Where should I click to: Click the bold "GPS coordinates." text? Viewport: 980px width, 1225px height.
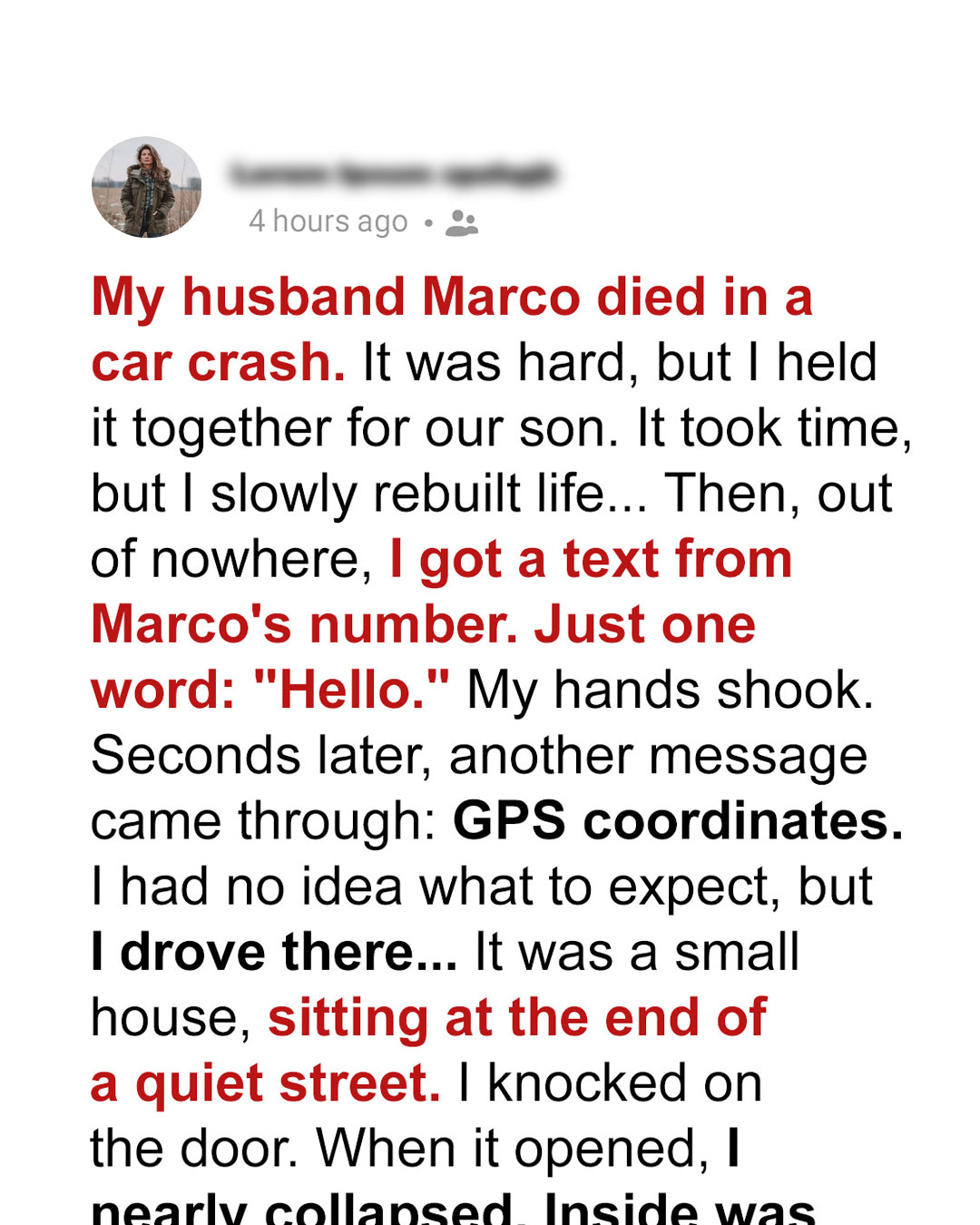pyautogui.click(x=678, y=821)
